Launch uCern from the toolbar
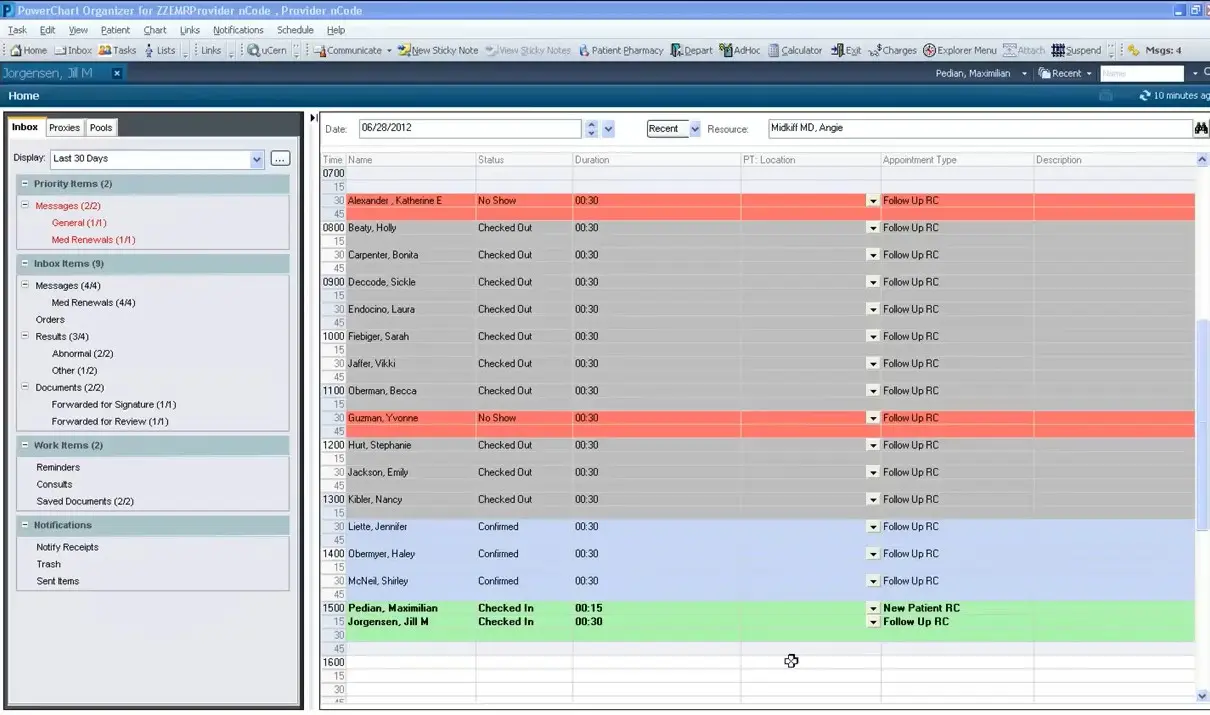 click(265, 50)
